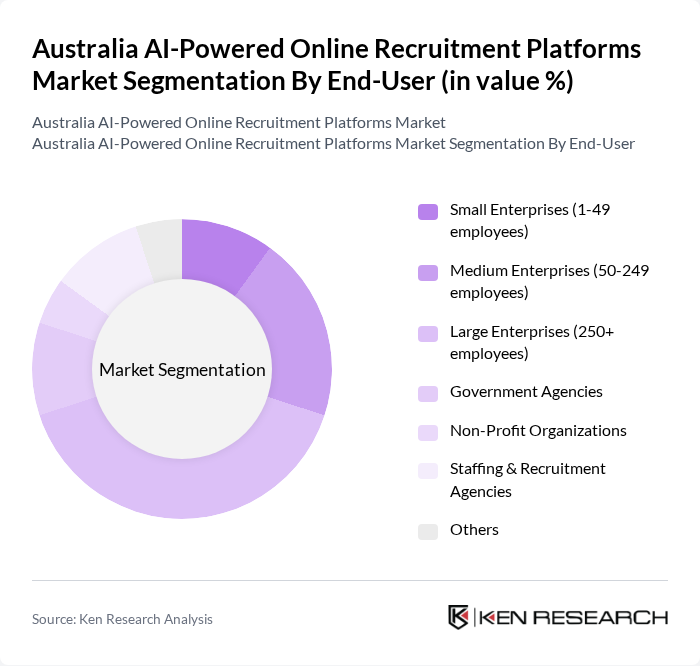Click the chart's main bold title
Viewport: 700px width, 666px height.
click(337, 65)
